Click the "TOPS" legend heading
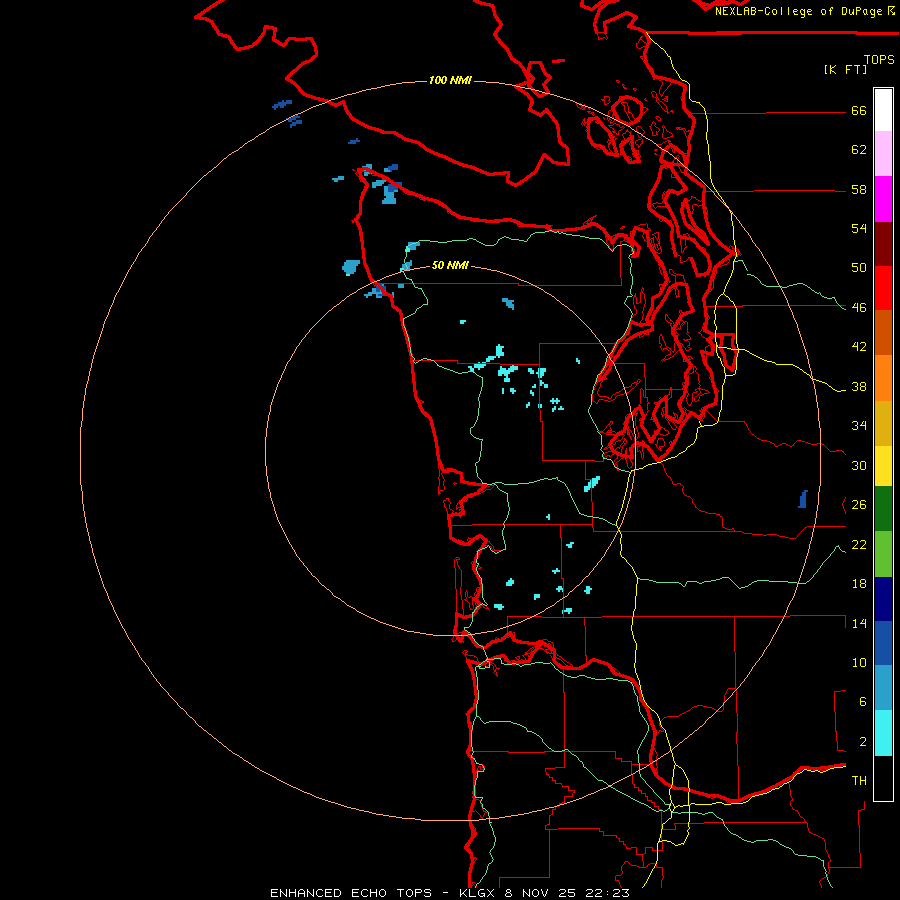900x900 pixels. tap(879, 59)
